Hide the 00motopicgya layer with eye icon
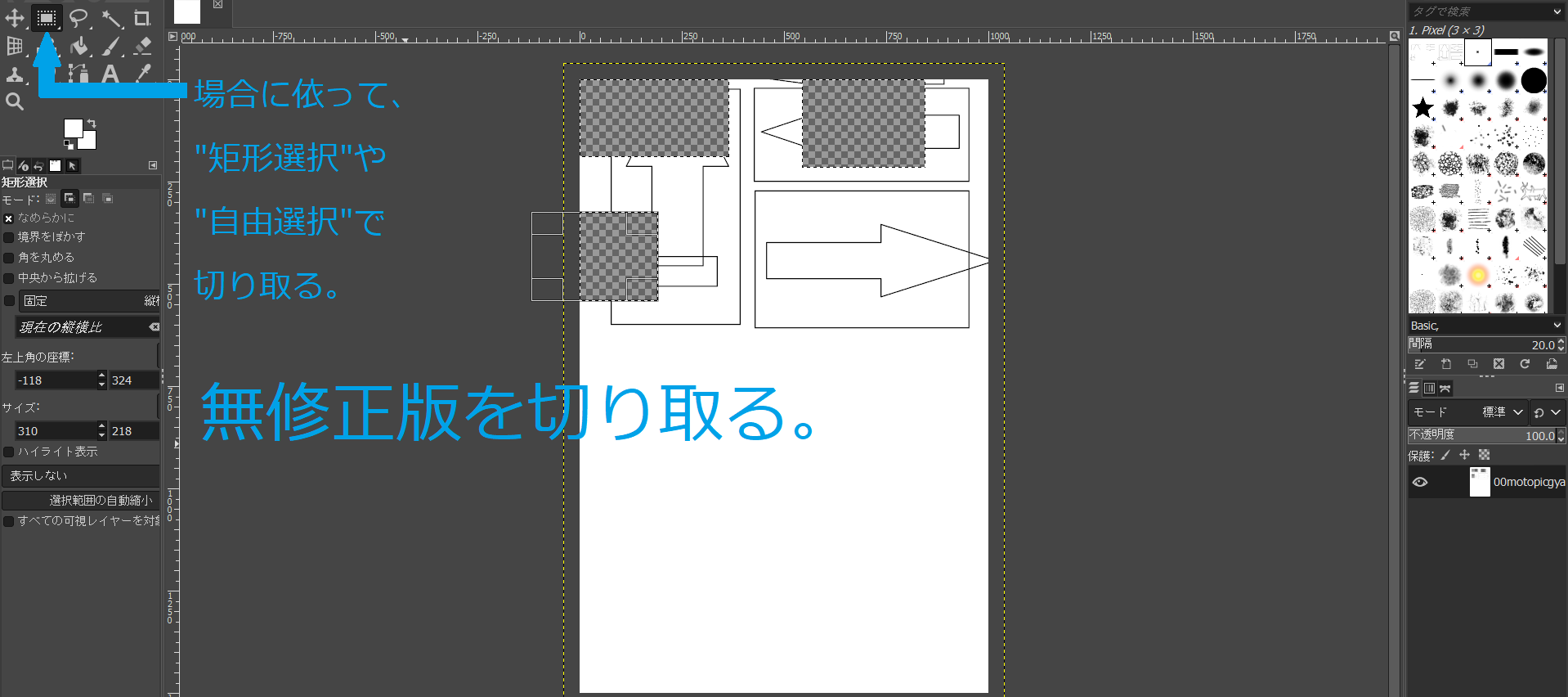This screenshot has width=1568, height=697. (1420, 482)
